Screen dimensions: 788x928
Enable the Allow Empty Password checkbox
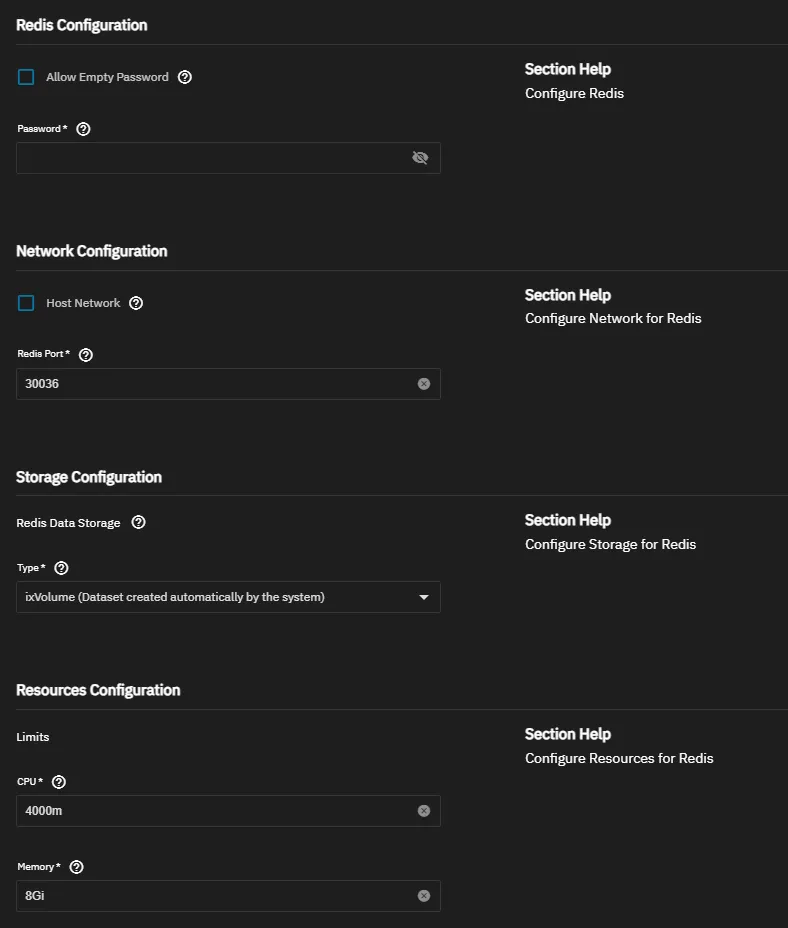coord(26,77)
